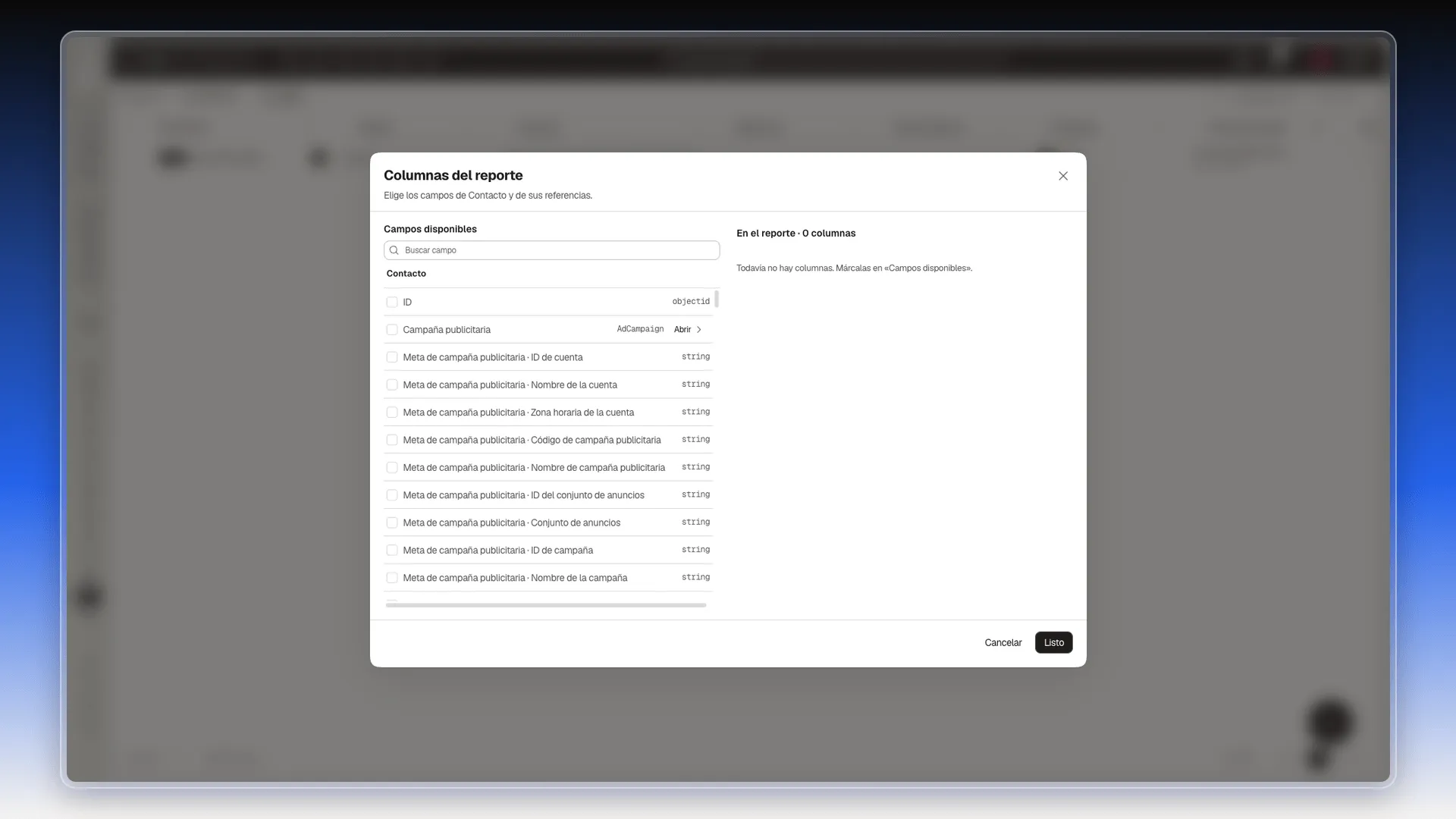Screen dimensions: 1456x819
Task: Click the Cancelar button
Action: [1003, 642]
